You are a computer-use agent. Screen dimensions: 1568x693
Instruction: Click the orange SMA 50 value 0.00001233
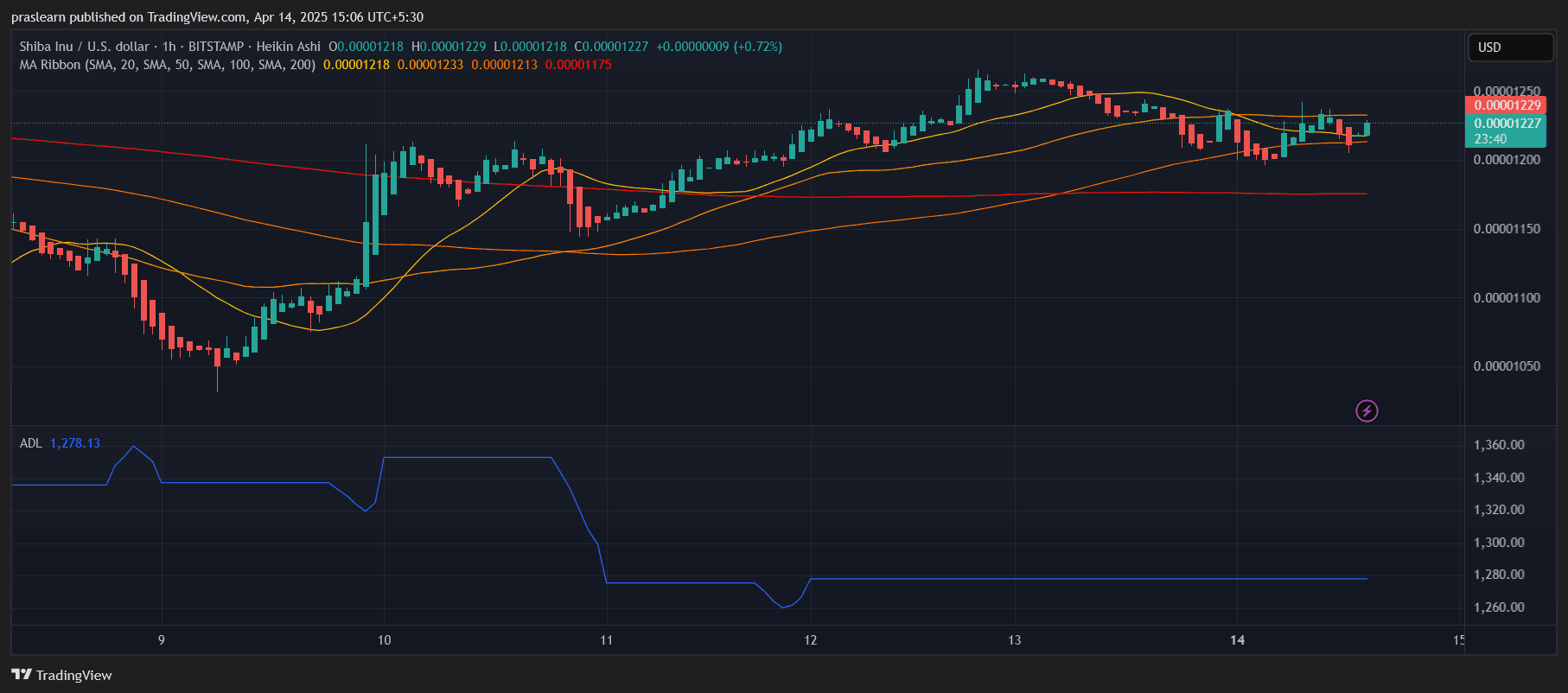tap(430, 65)
